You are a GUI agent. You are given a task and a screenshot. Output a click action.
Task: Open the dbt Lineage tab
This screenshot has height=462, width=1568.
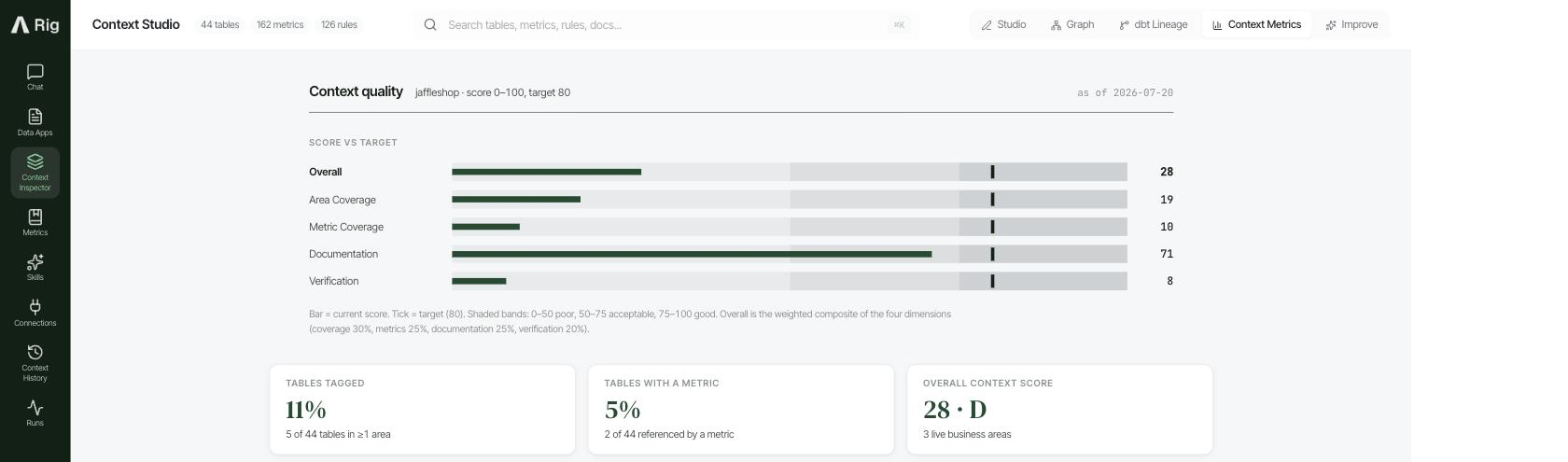(x=1154, y=25)
